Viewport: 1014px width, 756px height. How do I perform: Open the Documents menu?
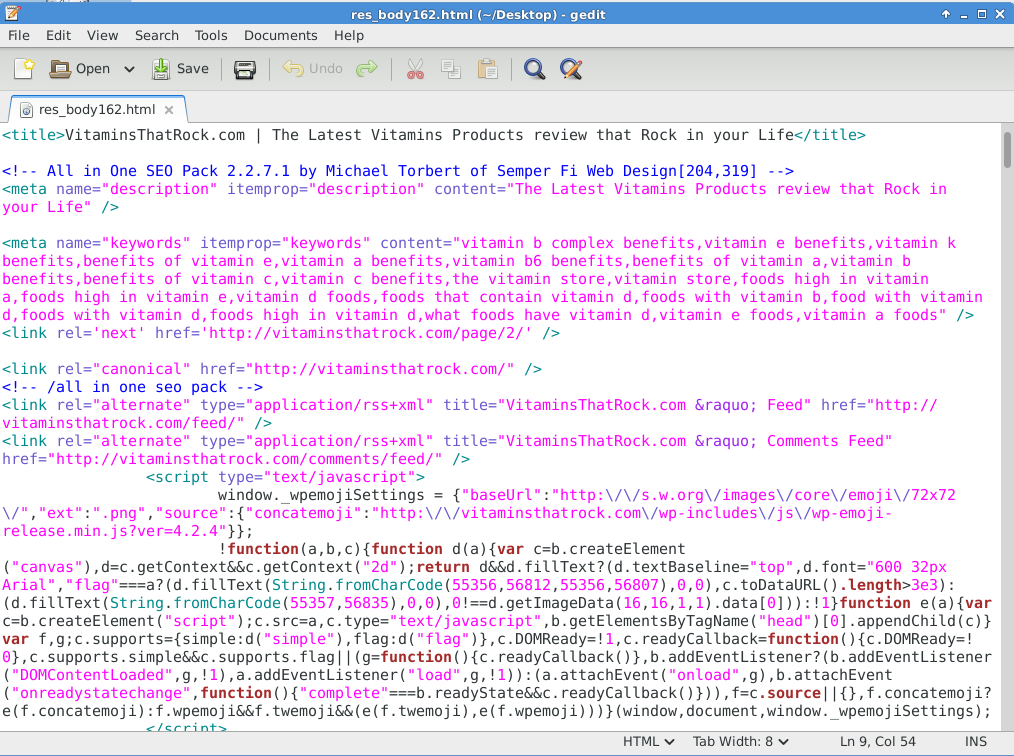pos(280,36)
